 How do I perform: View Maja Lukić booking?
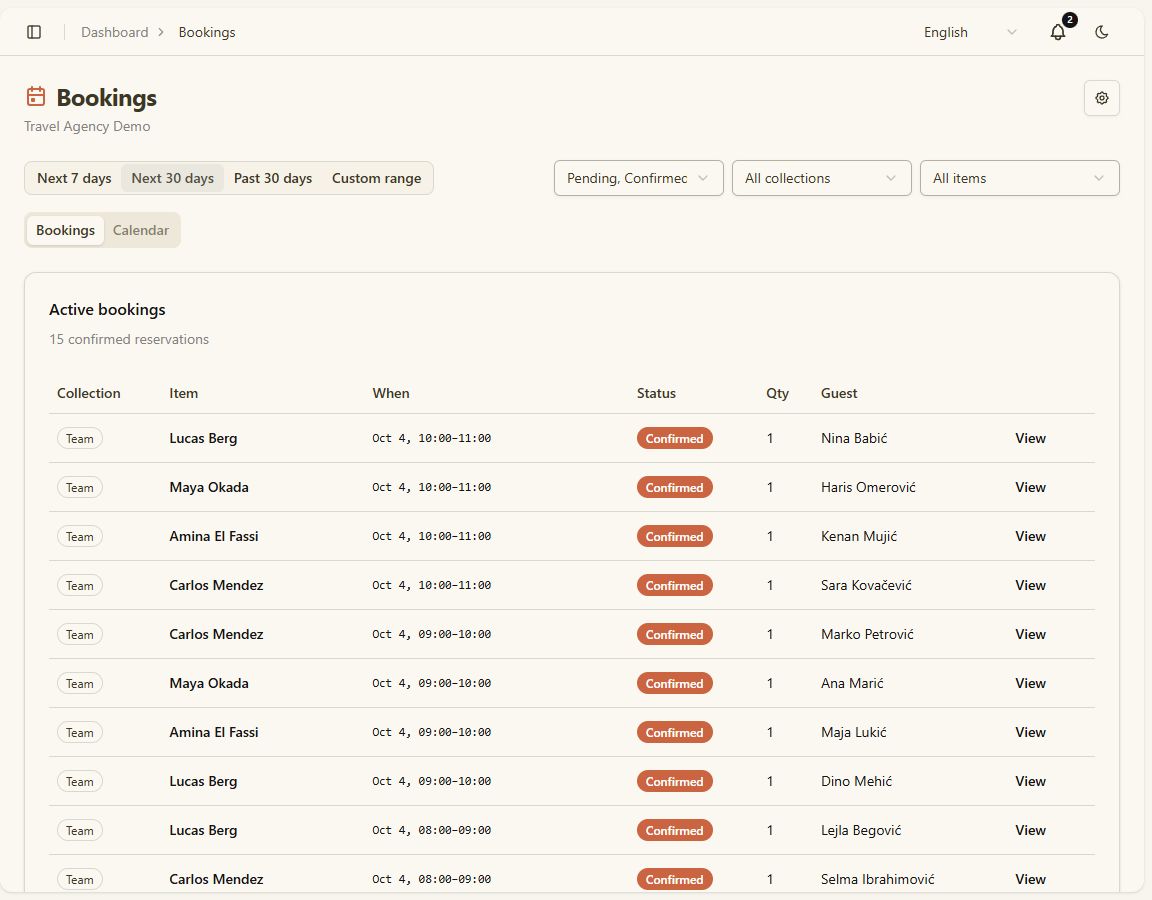click(1030, 732)
